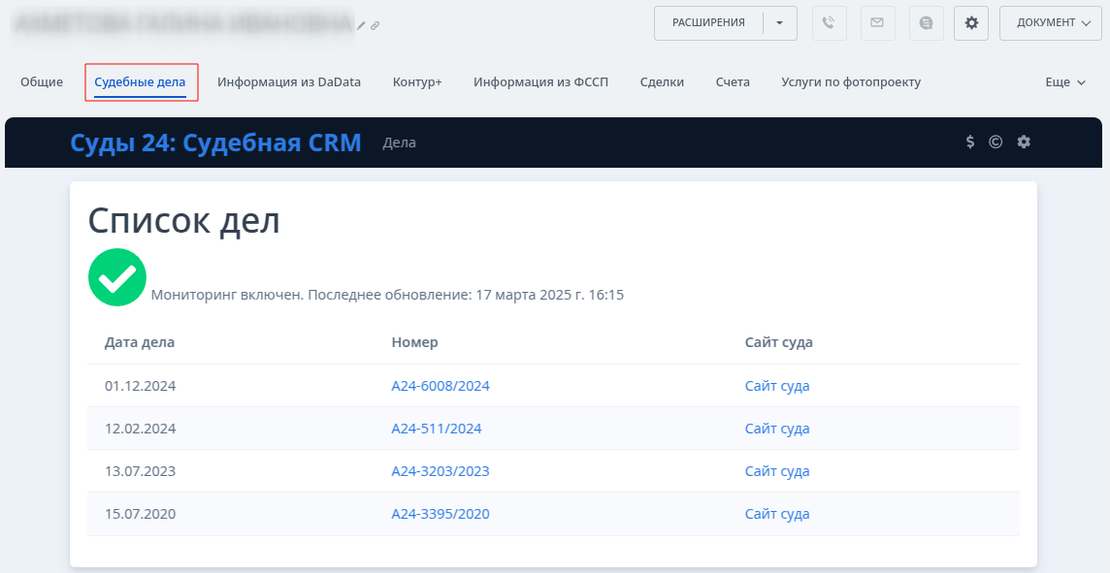The width and height of the screenshot is (1110, 573).
Task: Click the Суды 24: Судебная CRM title
Action: [x=215, y=142]
